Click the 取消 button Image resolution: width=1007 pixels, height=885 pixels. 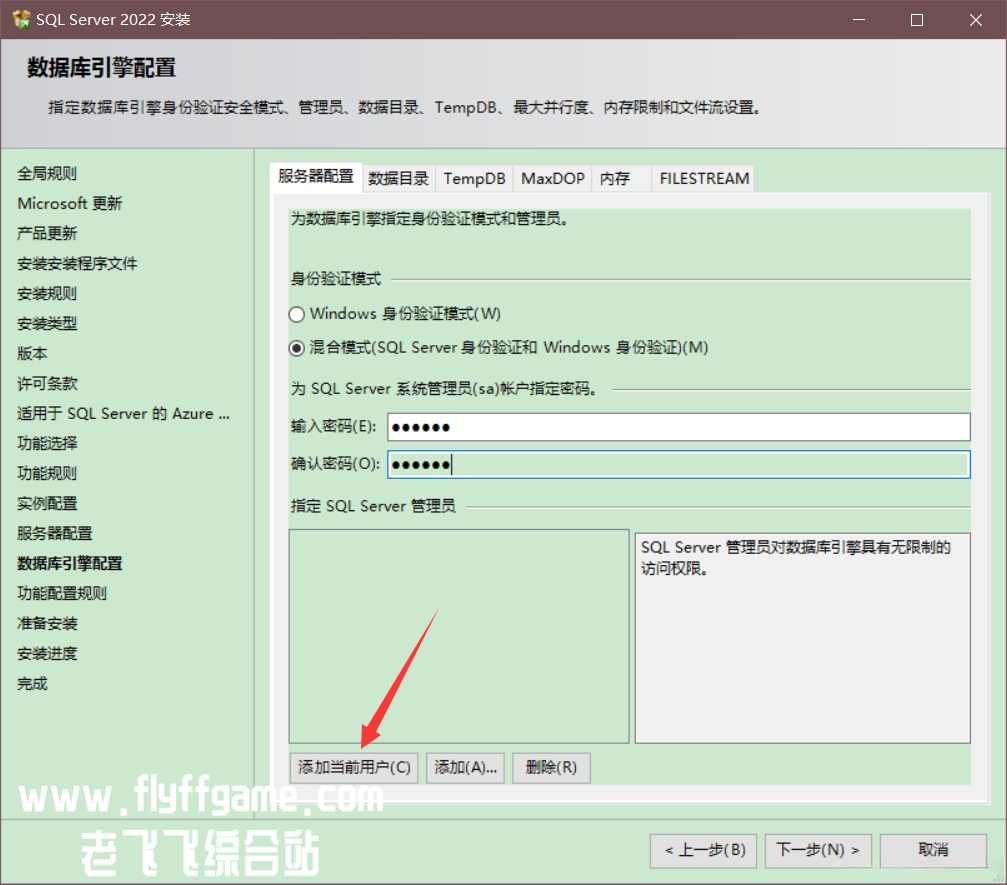click(x=933, y=850)
